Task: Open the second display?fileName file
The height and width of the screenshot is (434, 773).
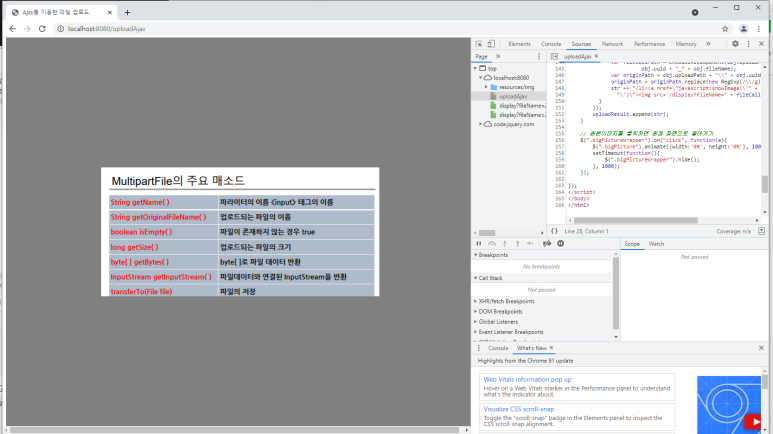Action: [522, 115]
